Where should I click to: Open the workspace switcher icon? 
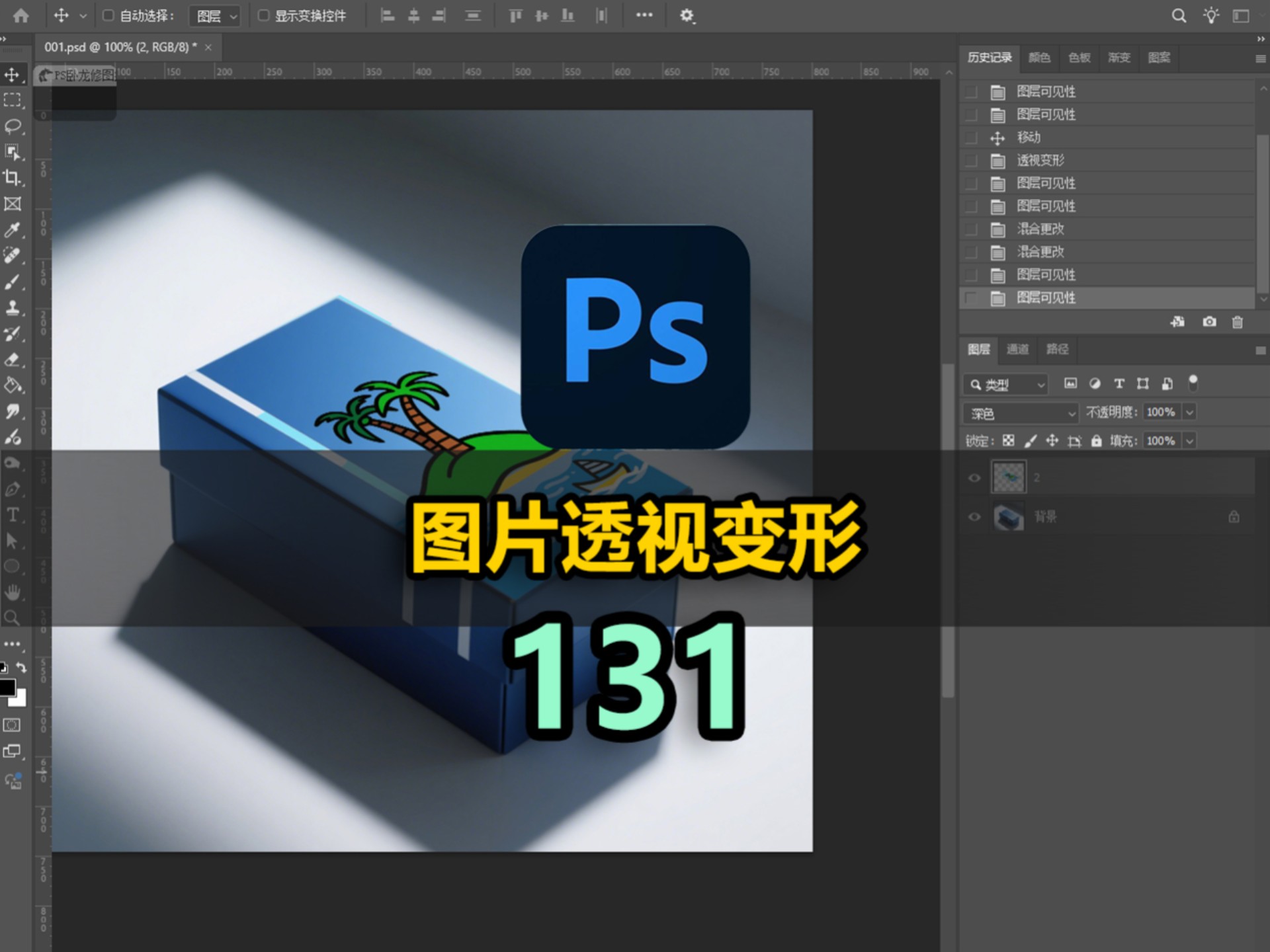click(1241, 16)
